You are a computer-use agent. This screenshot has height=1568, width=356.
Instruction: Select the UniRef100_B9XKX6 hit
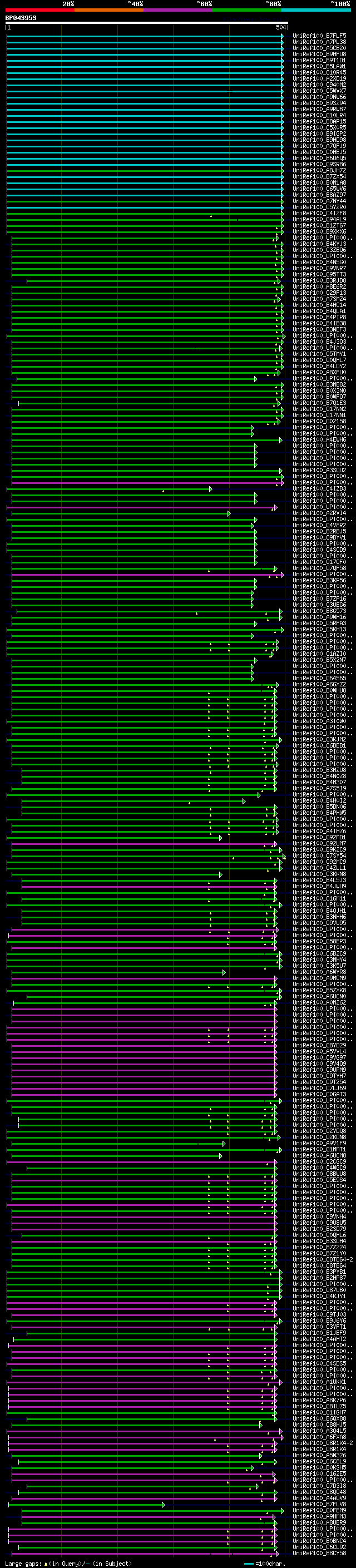319,232
